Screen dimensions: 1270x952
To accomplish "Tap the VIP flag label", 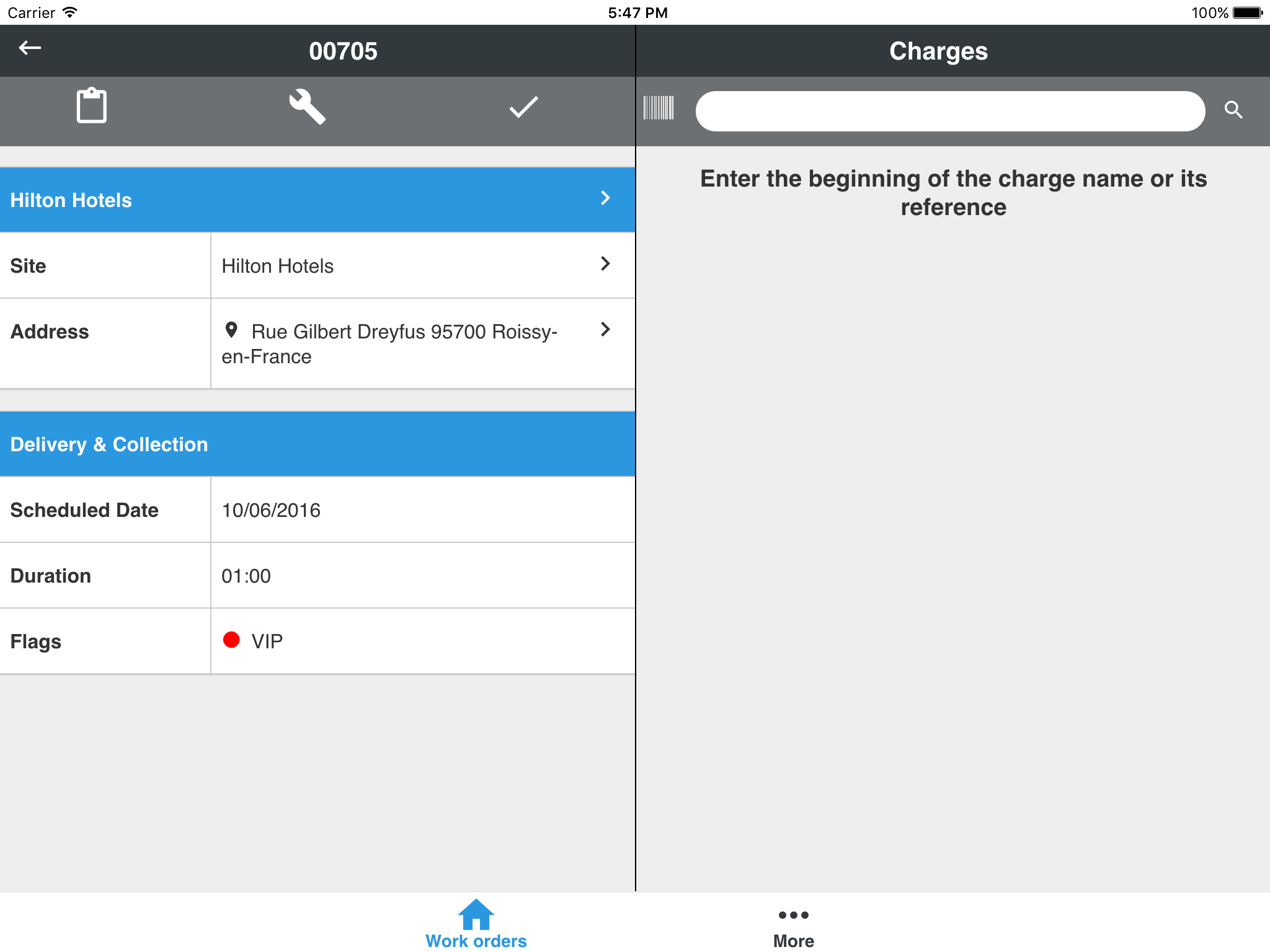I will (x=267, y=641).
